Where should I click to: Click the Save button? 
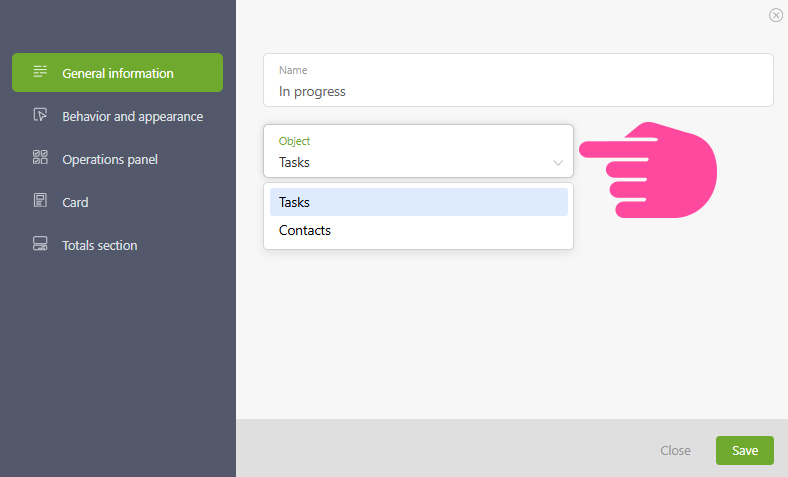(x=745, y=450)
